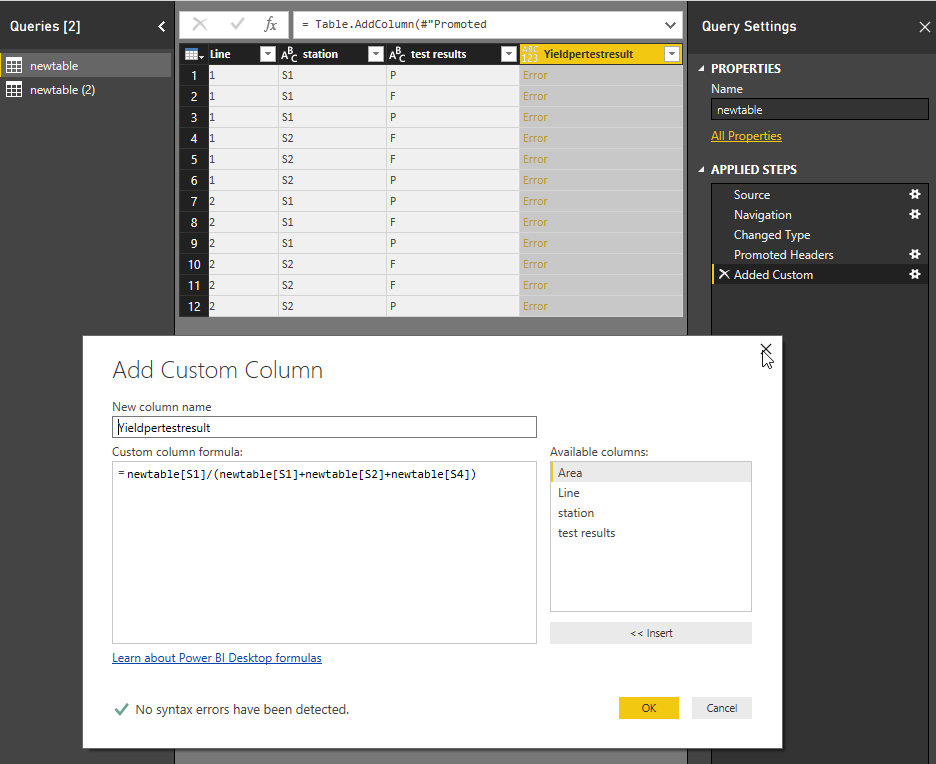Select Area in Available columns
Viewport: 936px width, 764px height.
pyautogui.click(x=651, y=473)
